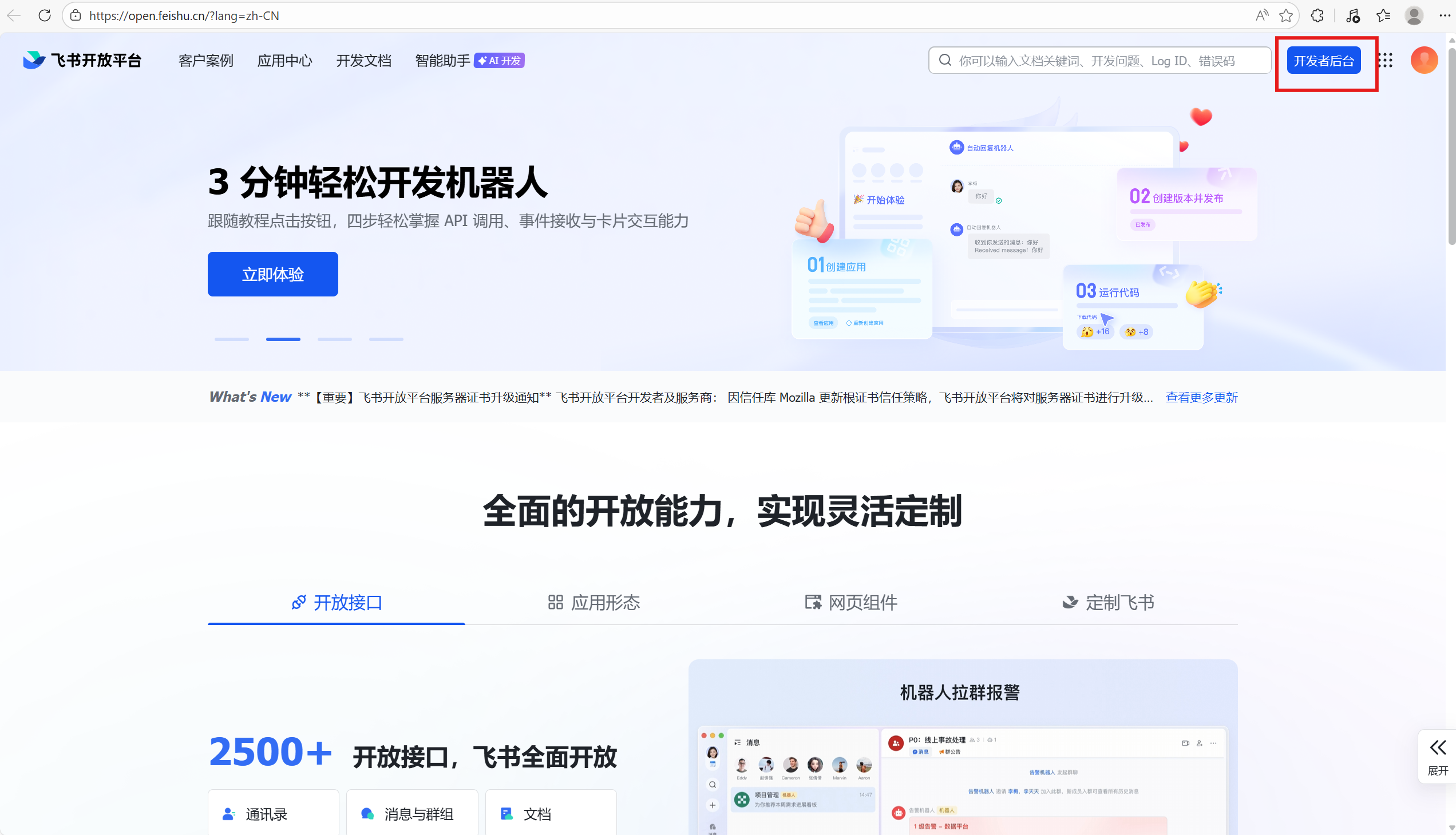This screenshot has height=835, width=1456.
Task: Click the 立即体验 button
Action: click(x=272, y=274)
